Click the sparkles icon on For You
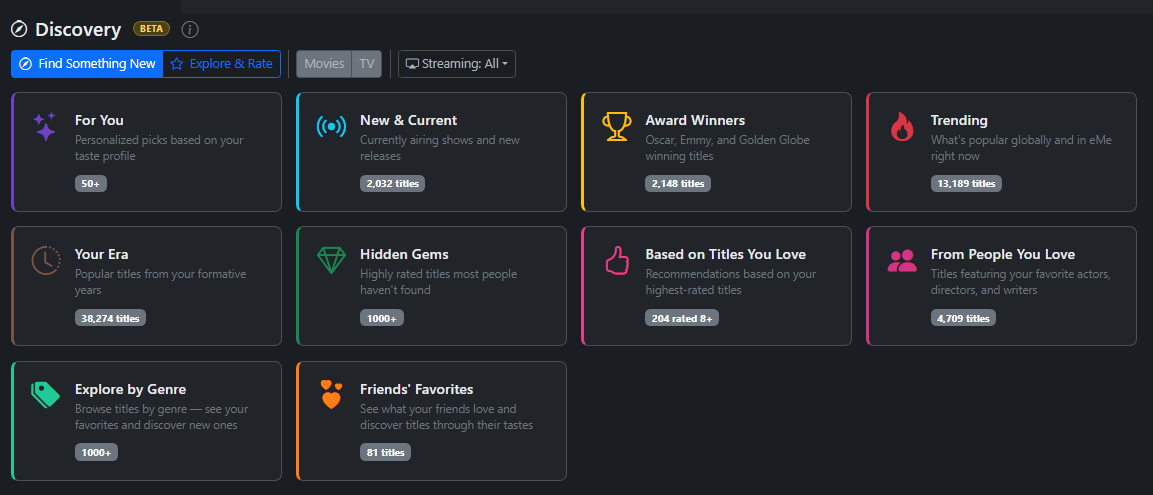The height and width of the screenshot is (495, 1153). click(45, 127)
